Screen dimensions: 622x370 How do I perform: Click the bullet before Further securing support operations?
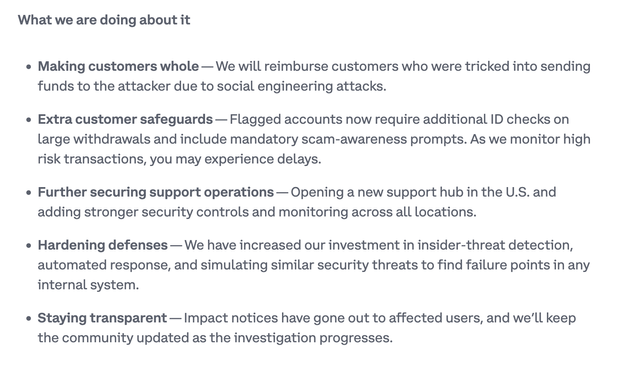click(x=28, y=193)
